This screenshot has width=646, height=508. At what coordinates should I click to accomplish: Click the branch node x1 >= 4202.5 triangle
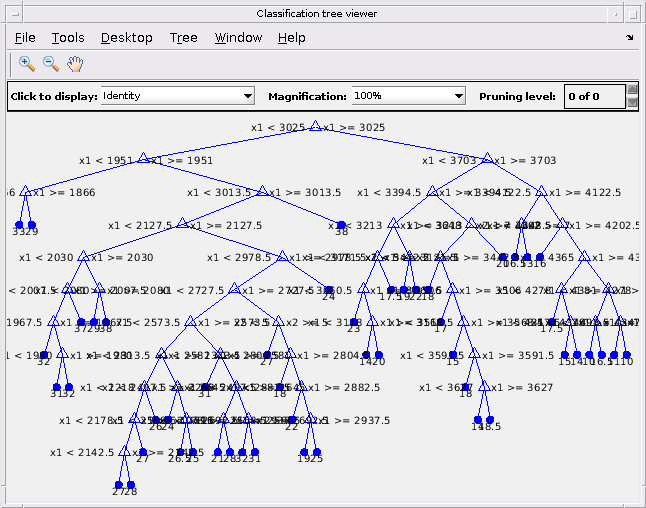(562, 223)
